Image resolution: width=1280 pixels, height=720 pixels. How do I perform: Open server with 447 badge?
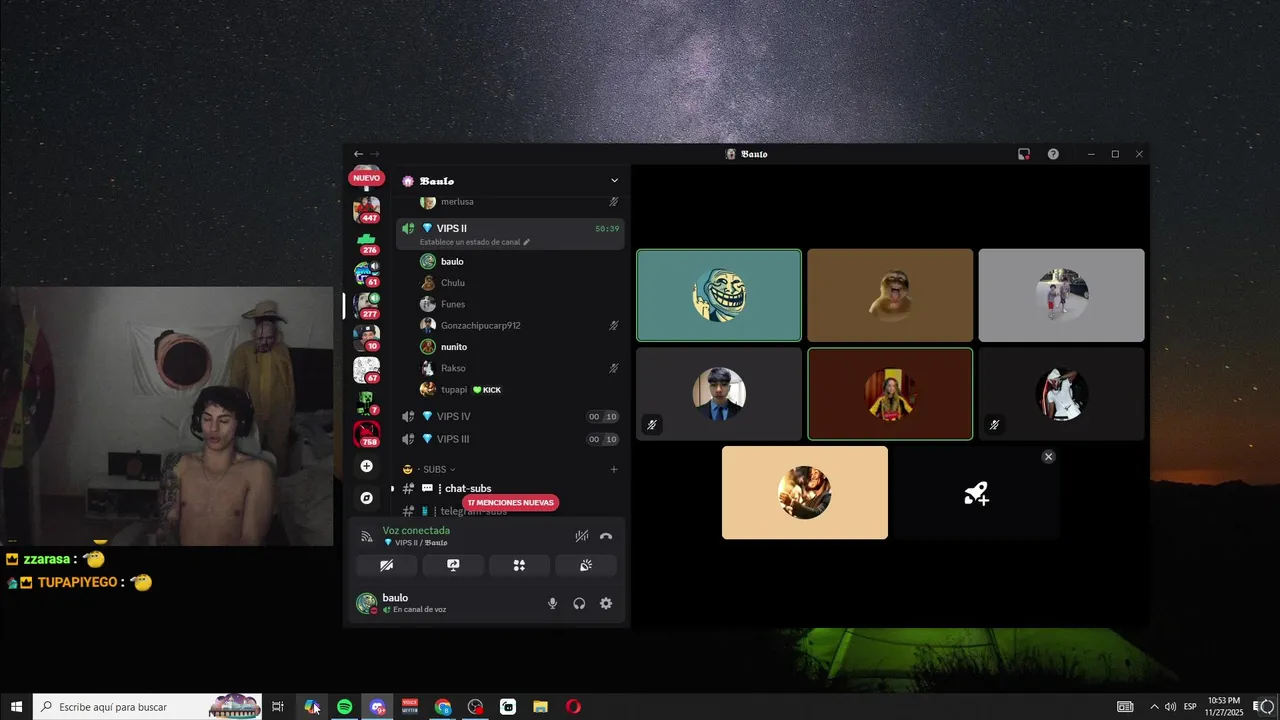366,209
